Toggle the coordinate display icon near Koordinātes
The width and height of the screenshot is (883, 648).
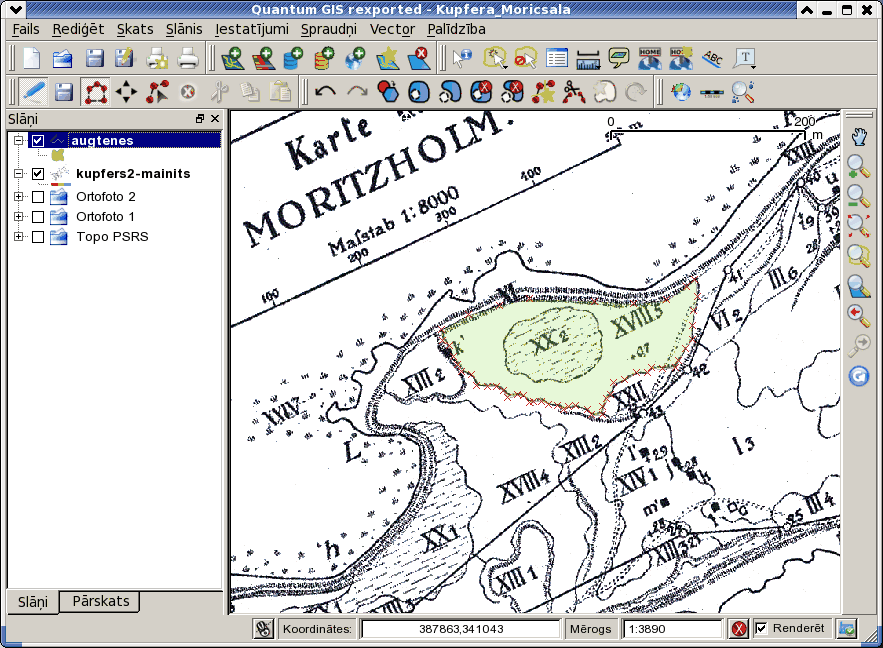(263, 628)
